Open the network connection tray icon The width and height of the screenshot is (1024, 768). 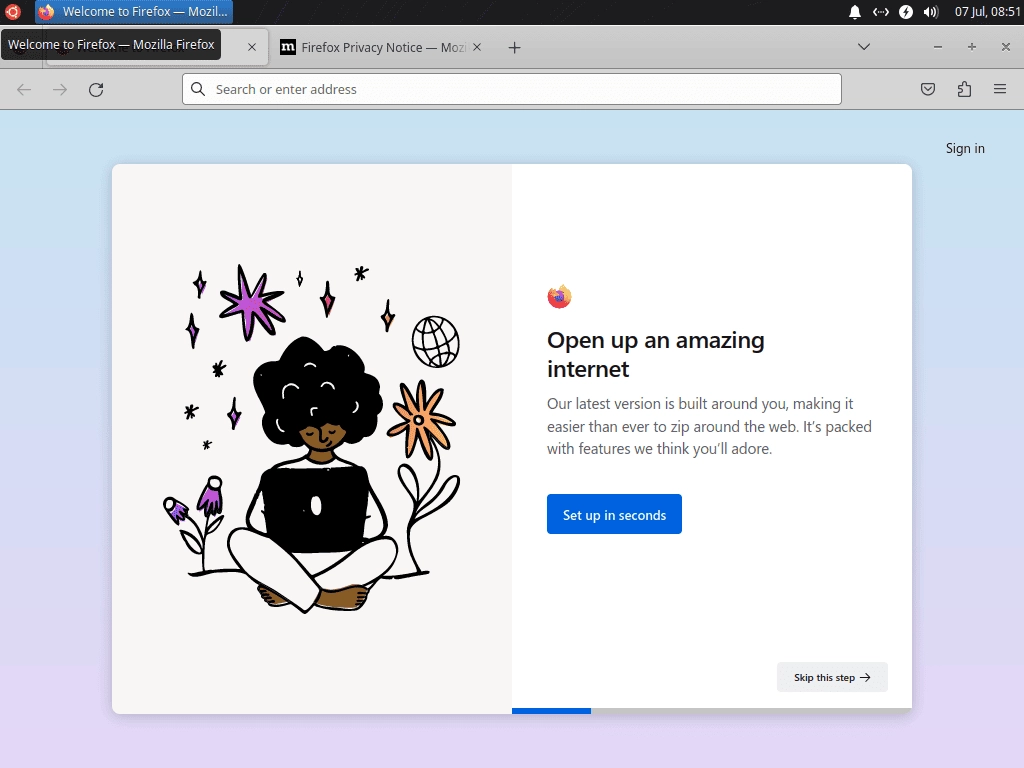pos(880,12)
